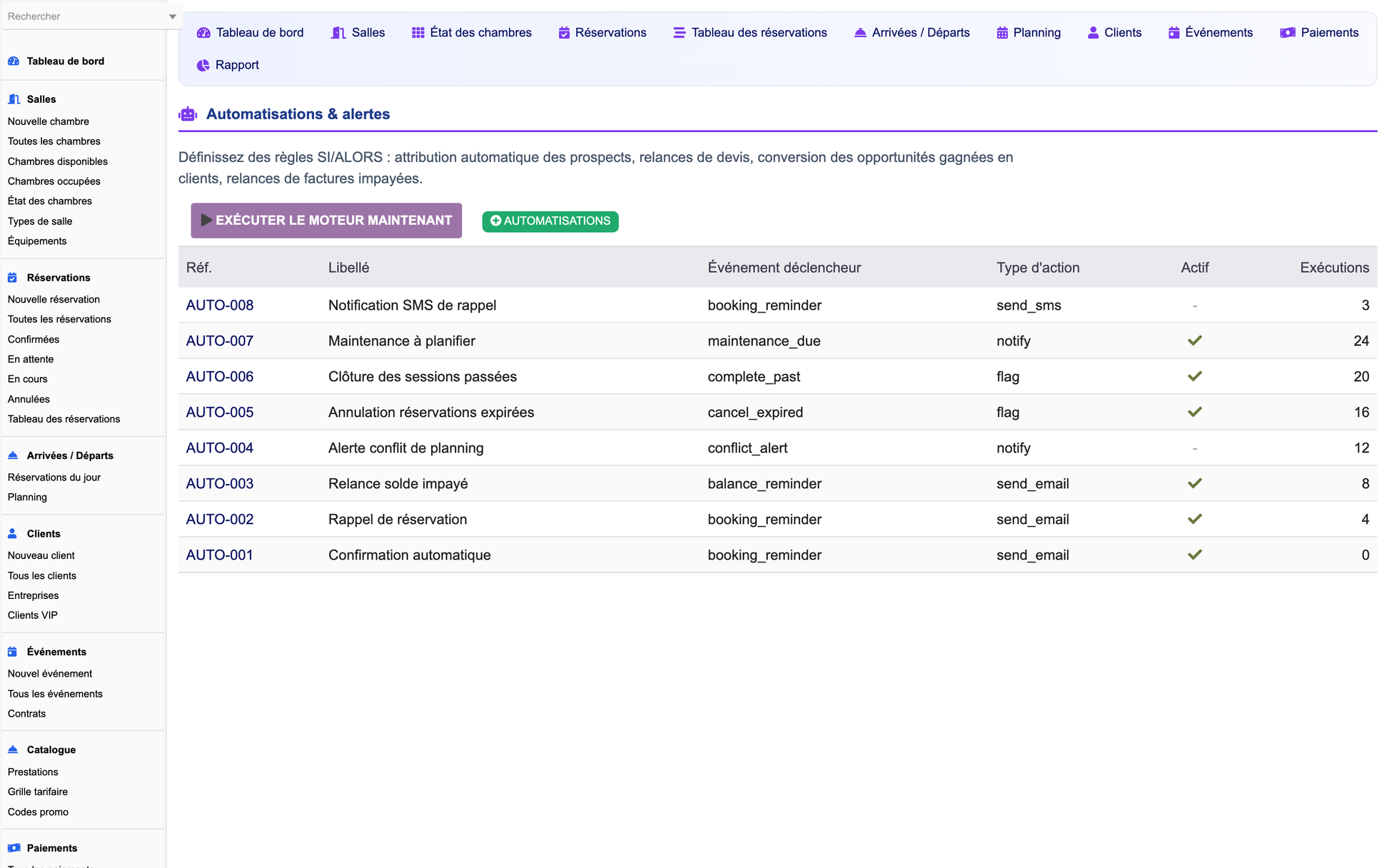The image size is (1389, 868).
Task: Click the play icon on Exécuter le moteur button
Action: coord(206,221)
